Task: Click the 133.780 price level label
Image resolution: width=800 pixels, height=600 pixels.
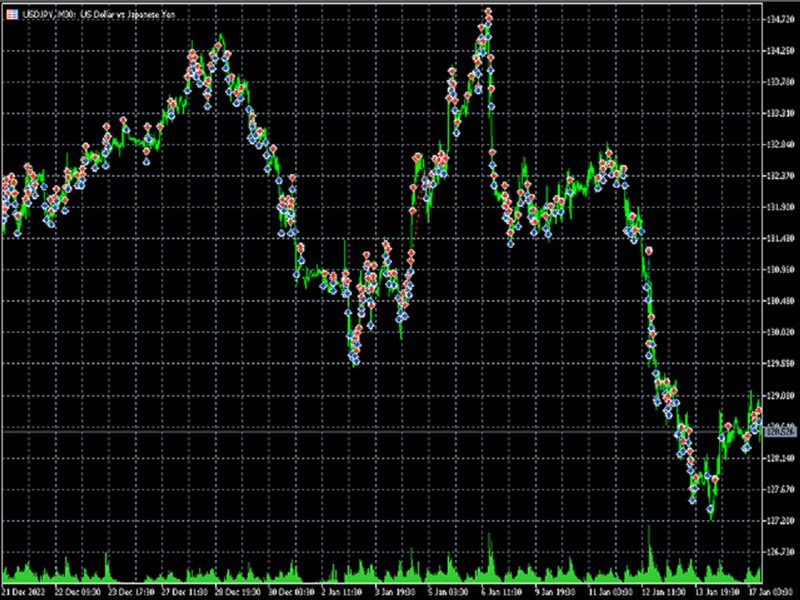Action: (x=781, y=82)
